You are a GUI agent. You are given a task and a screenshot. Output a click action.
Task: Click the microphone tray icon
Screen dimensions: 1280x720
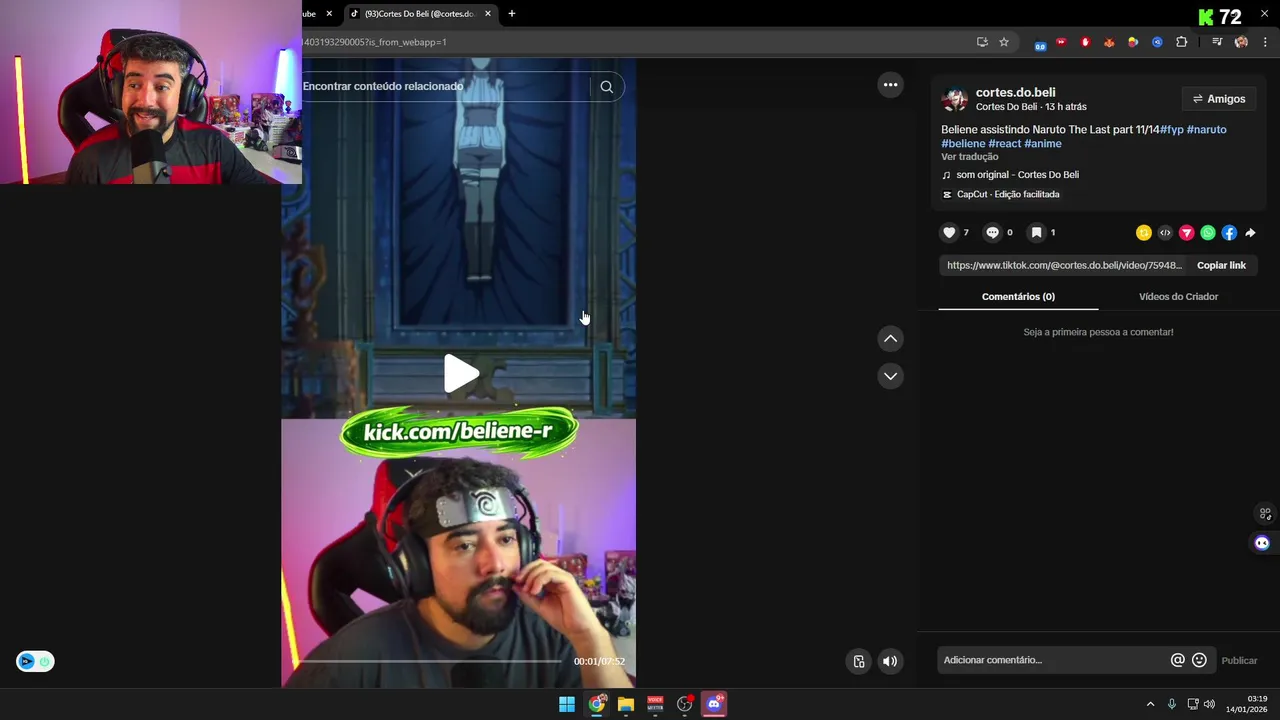click(x=1172, y=704)
